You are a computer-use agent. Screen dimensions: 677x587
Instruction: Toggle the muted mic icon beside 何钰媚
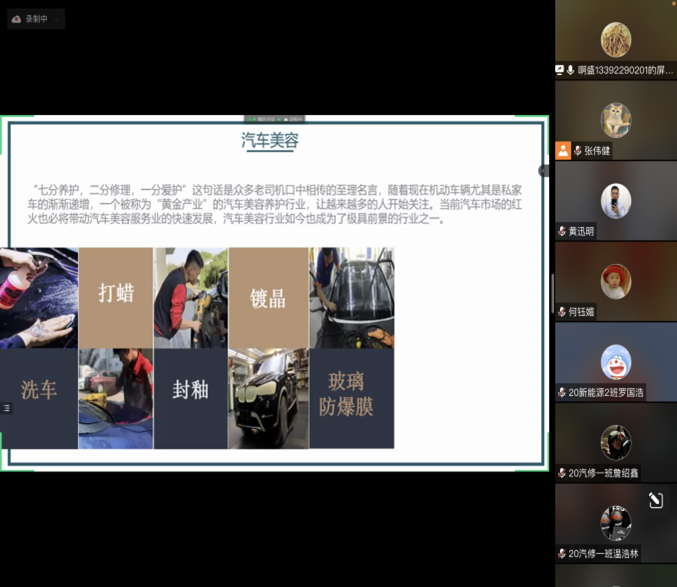point(562,312)
